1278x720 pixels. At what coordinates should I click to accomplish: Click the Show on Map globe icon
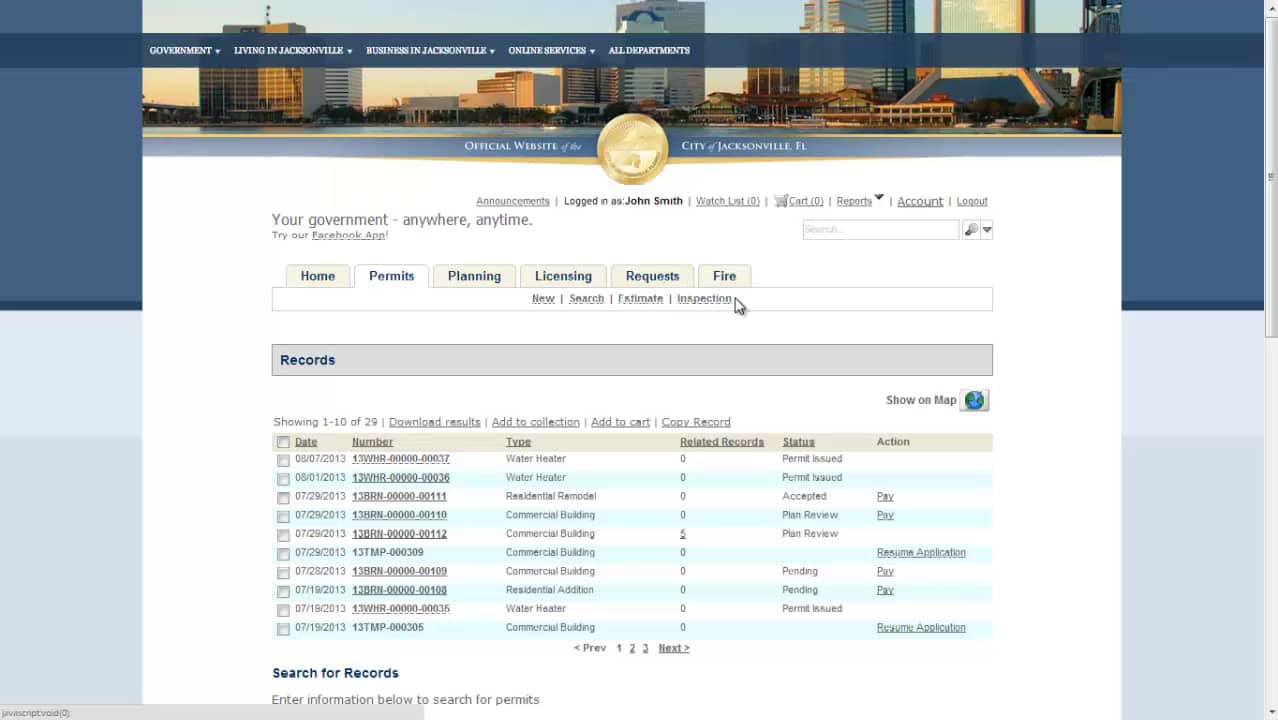coord(974,400)
